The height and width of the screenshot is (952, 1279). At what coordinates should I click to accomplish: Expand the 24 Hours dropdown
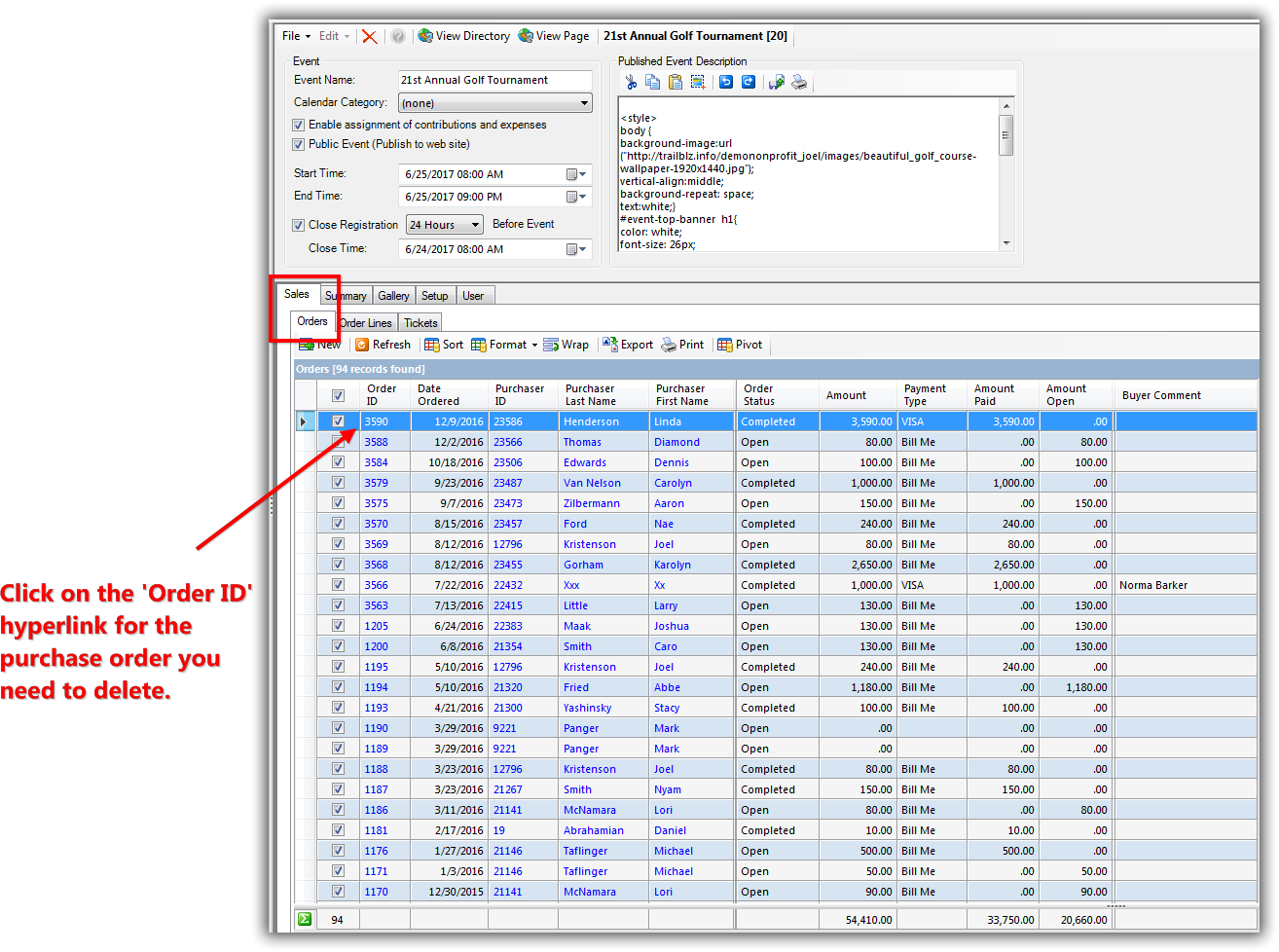tap(475, 225)
